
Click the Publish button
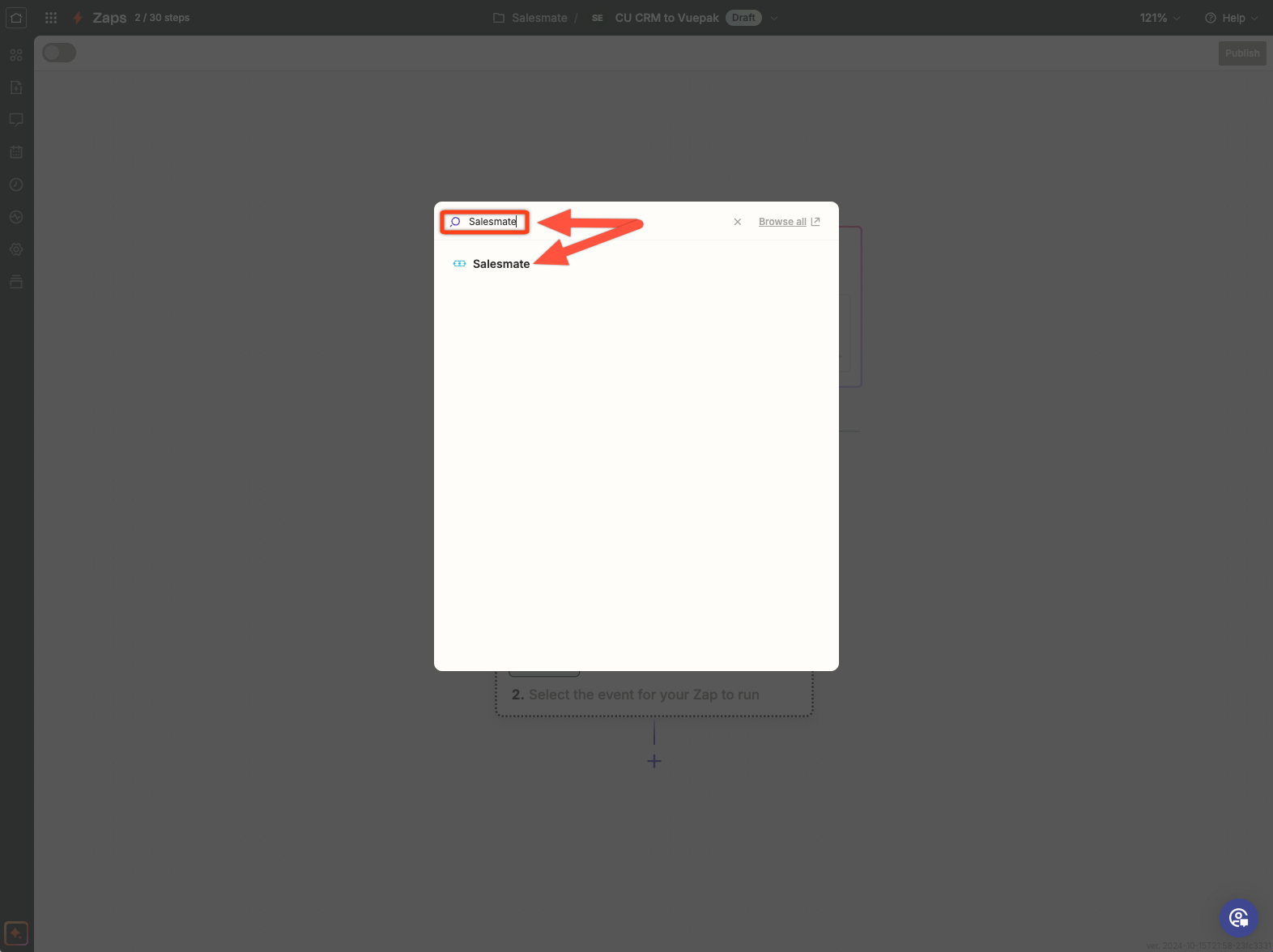[x=1242, y=53]
